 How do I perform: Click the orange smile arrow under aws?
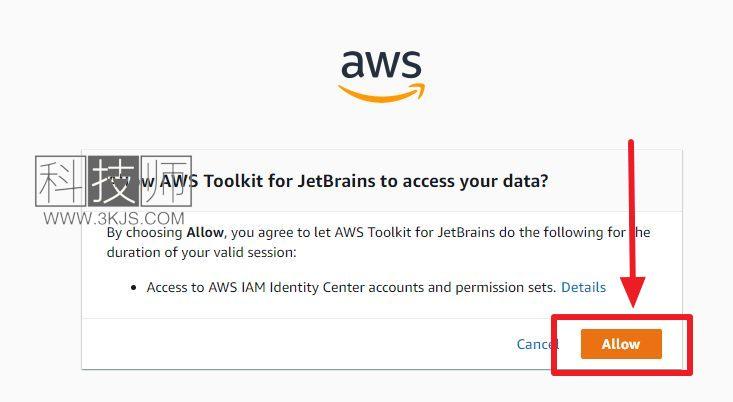point(381,93)
